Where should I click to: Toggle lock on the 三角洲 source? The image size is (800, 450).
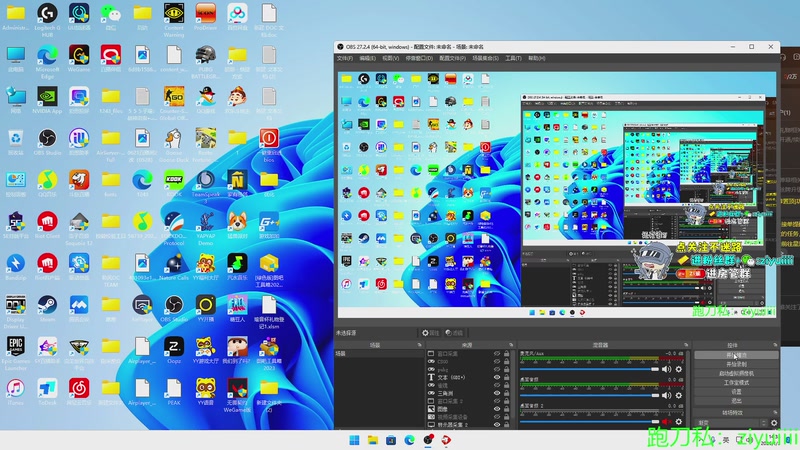[x=507, y=393]
